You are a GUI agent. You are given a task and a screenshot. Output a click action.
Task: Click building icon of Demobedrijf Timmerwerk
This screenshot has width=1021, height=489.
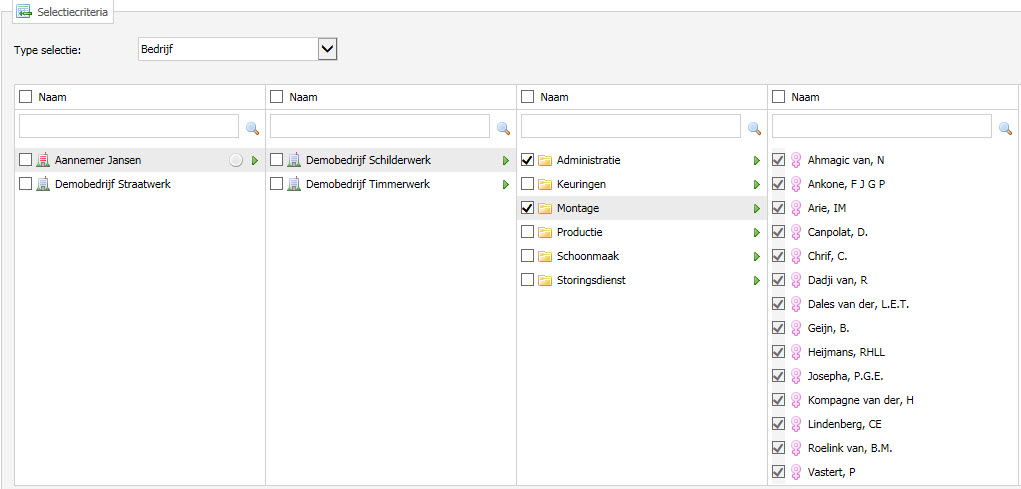click(294, 184)
